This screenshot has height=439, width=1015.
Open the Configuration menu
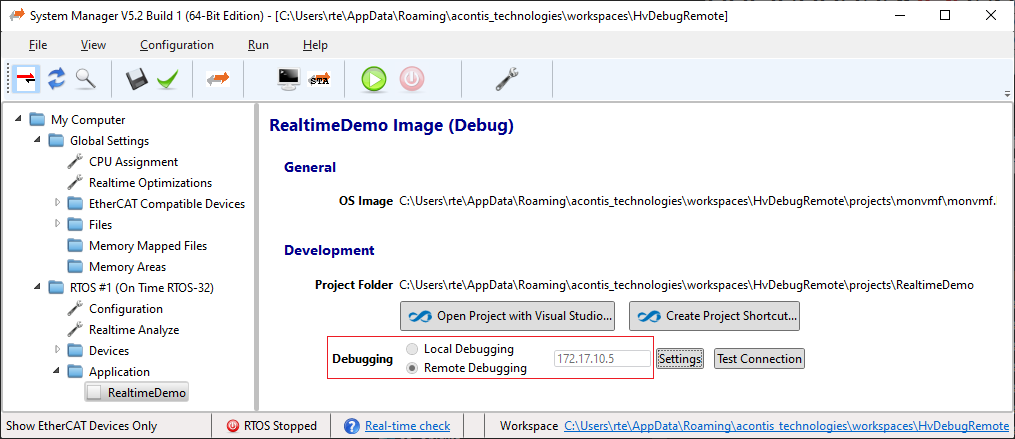pos(177,45)
